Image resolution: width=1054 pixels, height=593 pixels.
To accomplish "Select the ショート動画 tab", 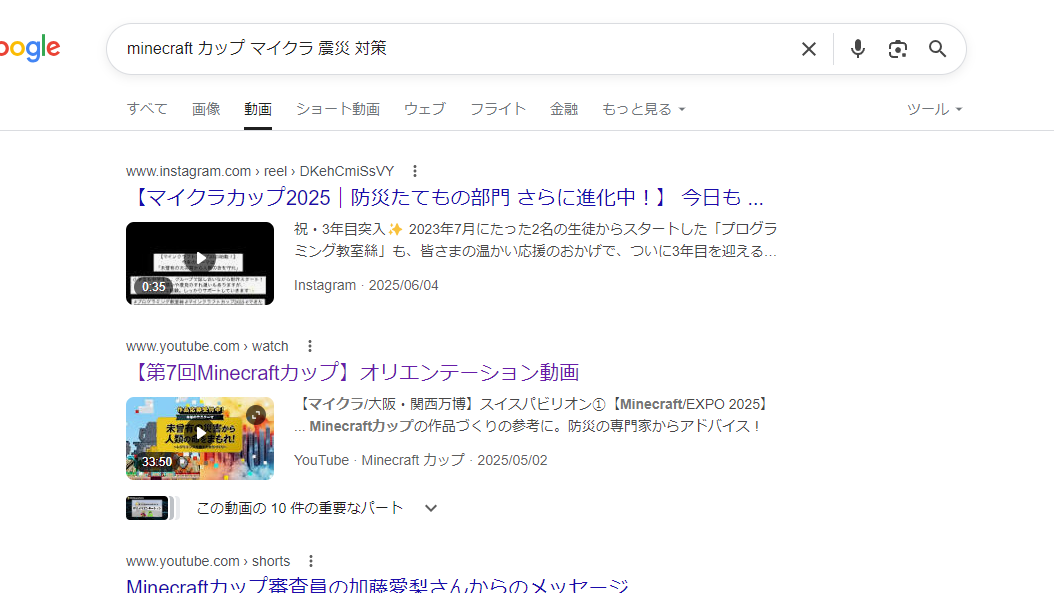I will click(x=337, y=109).
